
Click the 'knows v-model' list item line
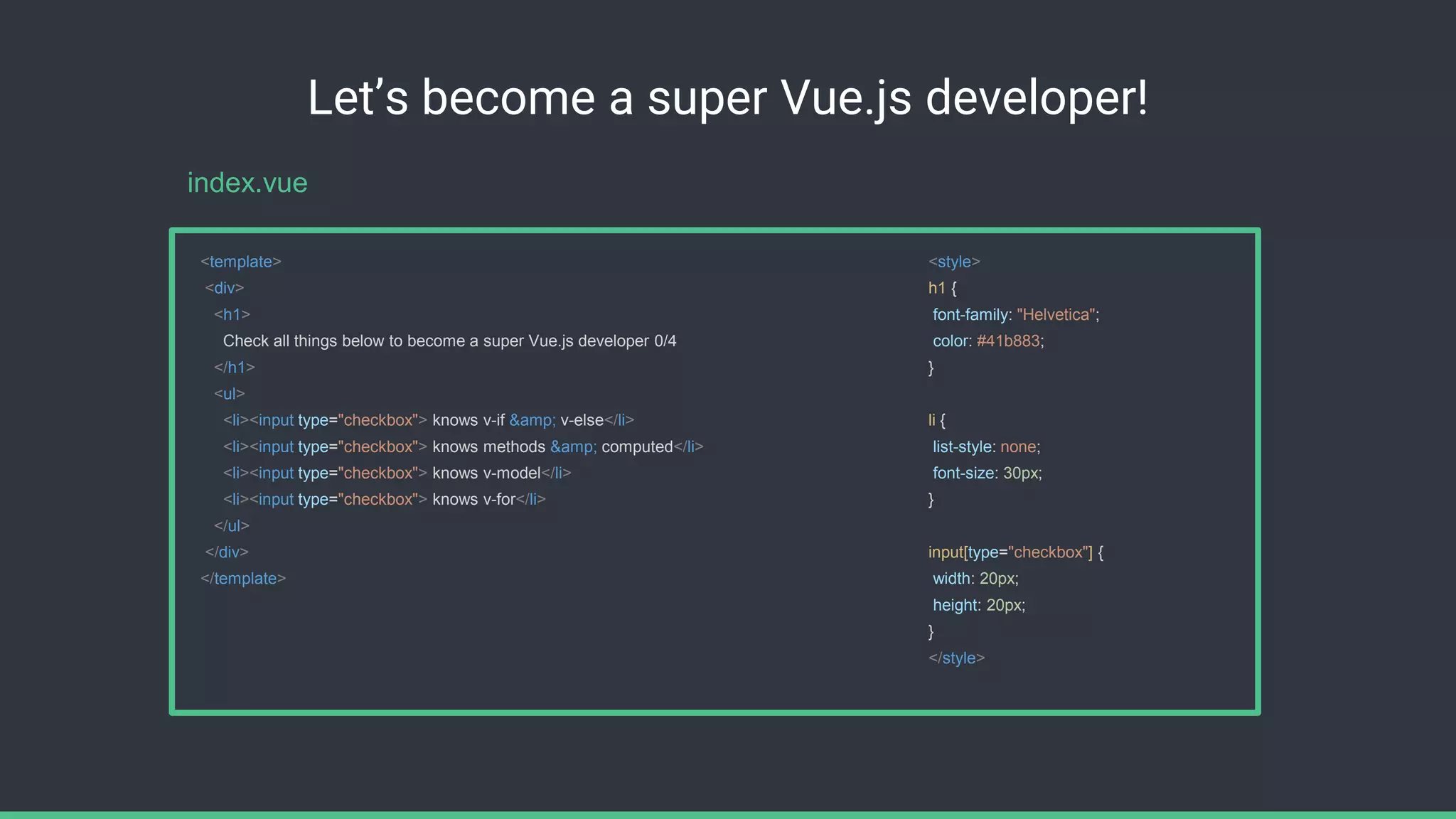(x=397, y=473)
